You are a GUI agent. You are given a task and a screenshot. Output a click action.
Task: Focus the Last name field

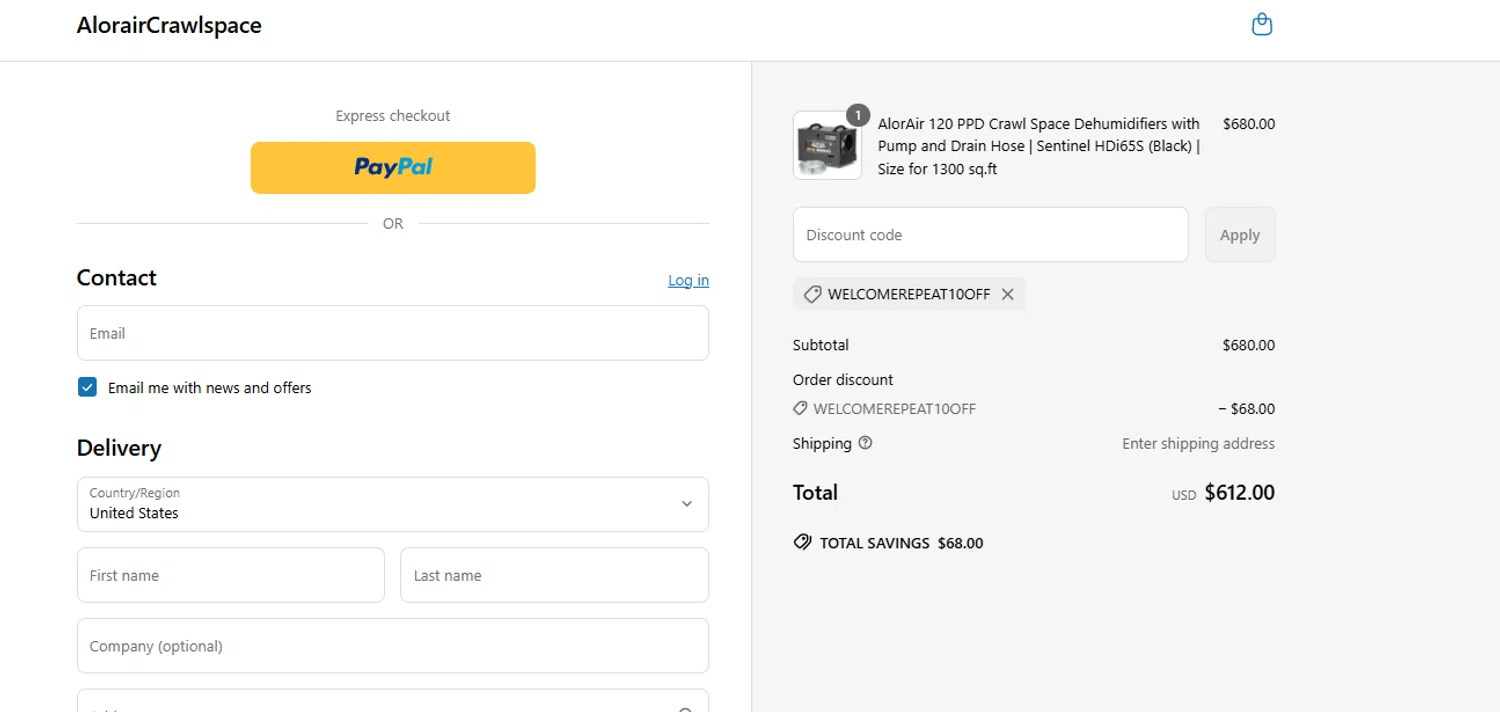(555, 575)
